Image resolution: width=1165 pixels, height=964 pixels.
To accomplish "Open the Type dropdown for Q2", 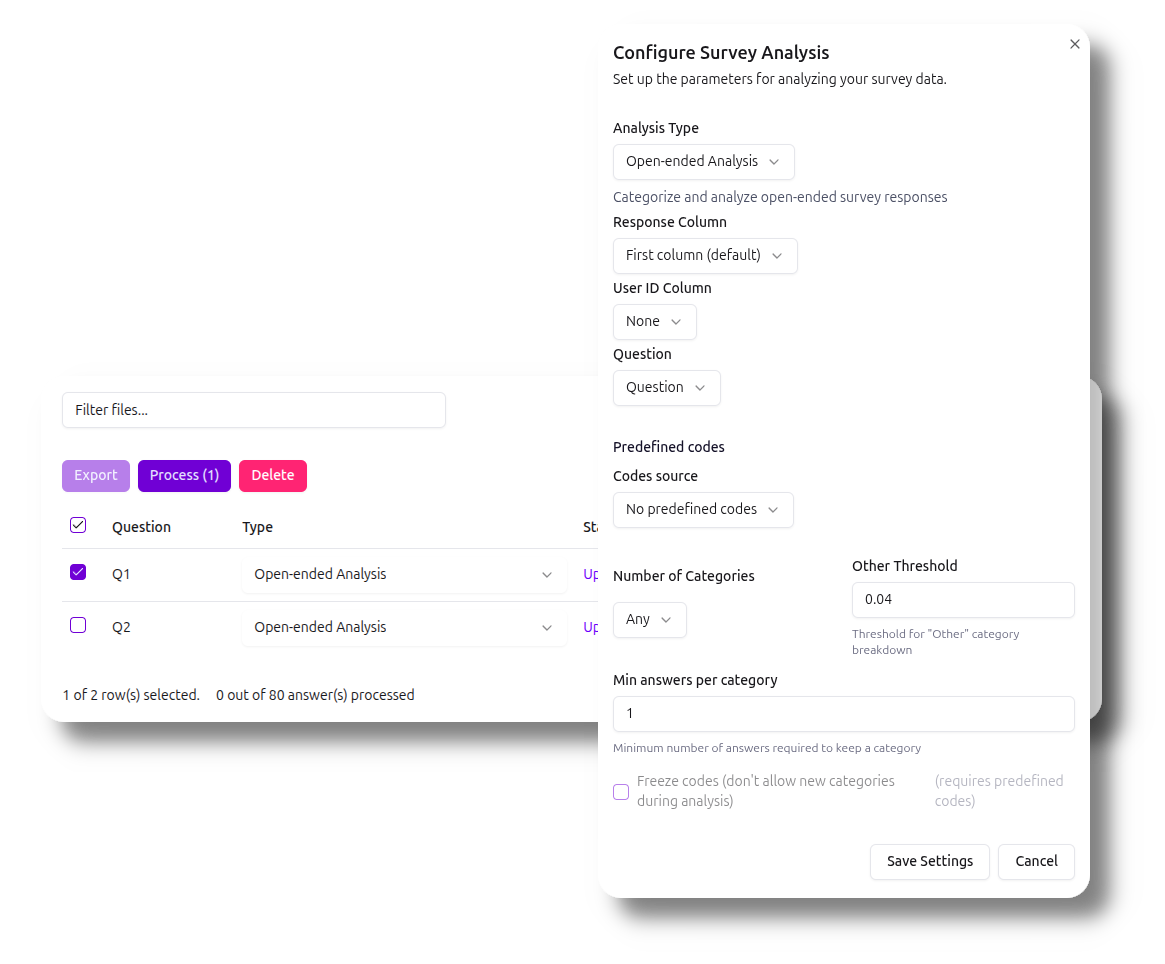I will click(404, 628).
